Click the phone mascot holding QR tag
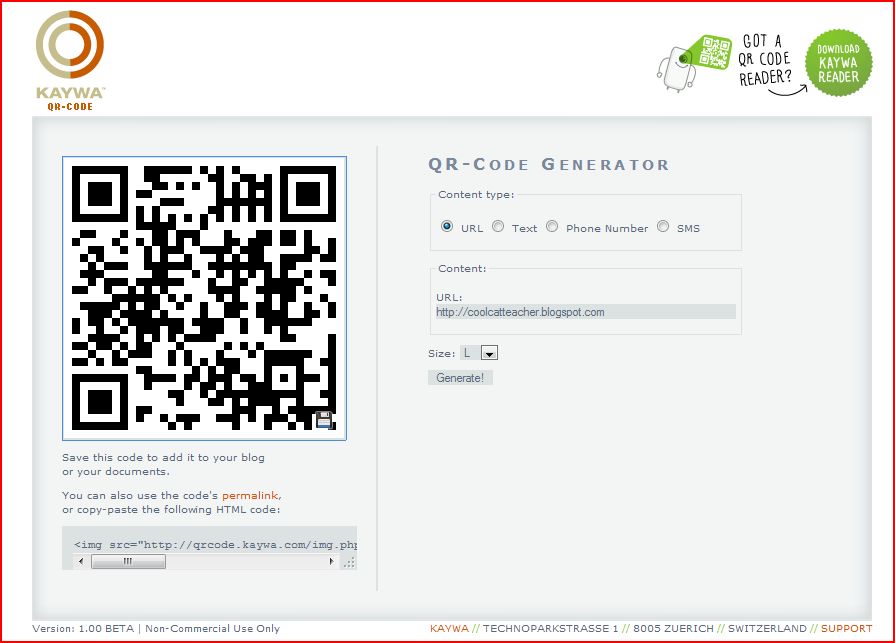This screenshot has height=643, width=895. (x=693, y=63)
